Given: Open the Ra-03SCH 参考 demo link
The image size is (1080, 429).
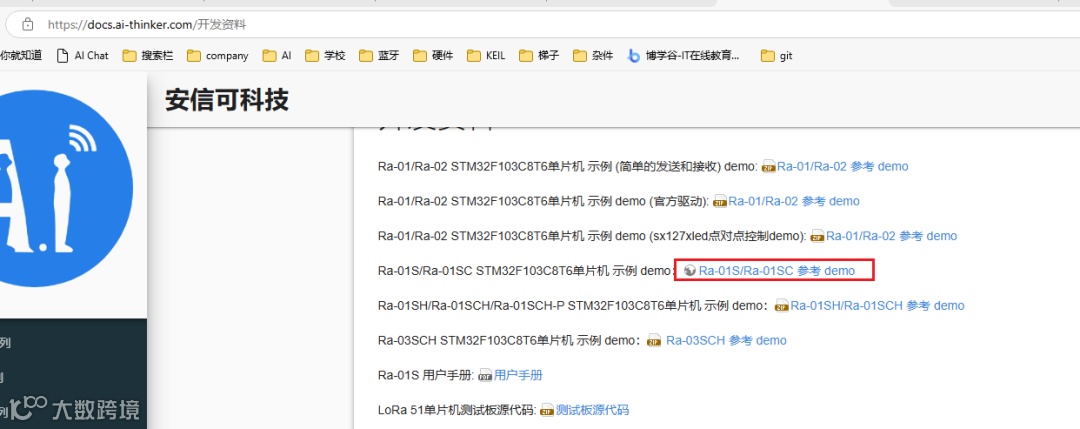Looking at the screenshot, I should (x=726, y=340).
